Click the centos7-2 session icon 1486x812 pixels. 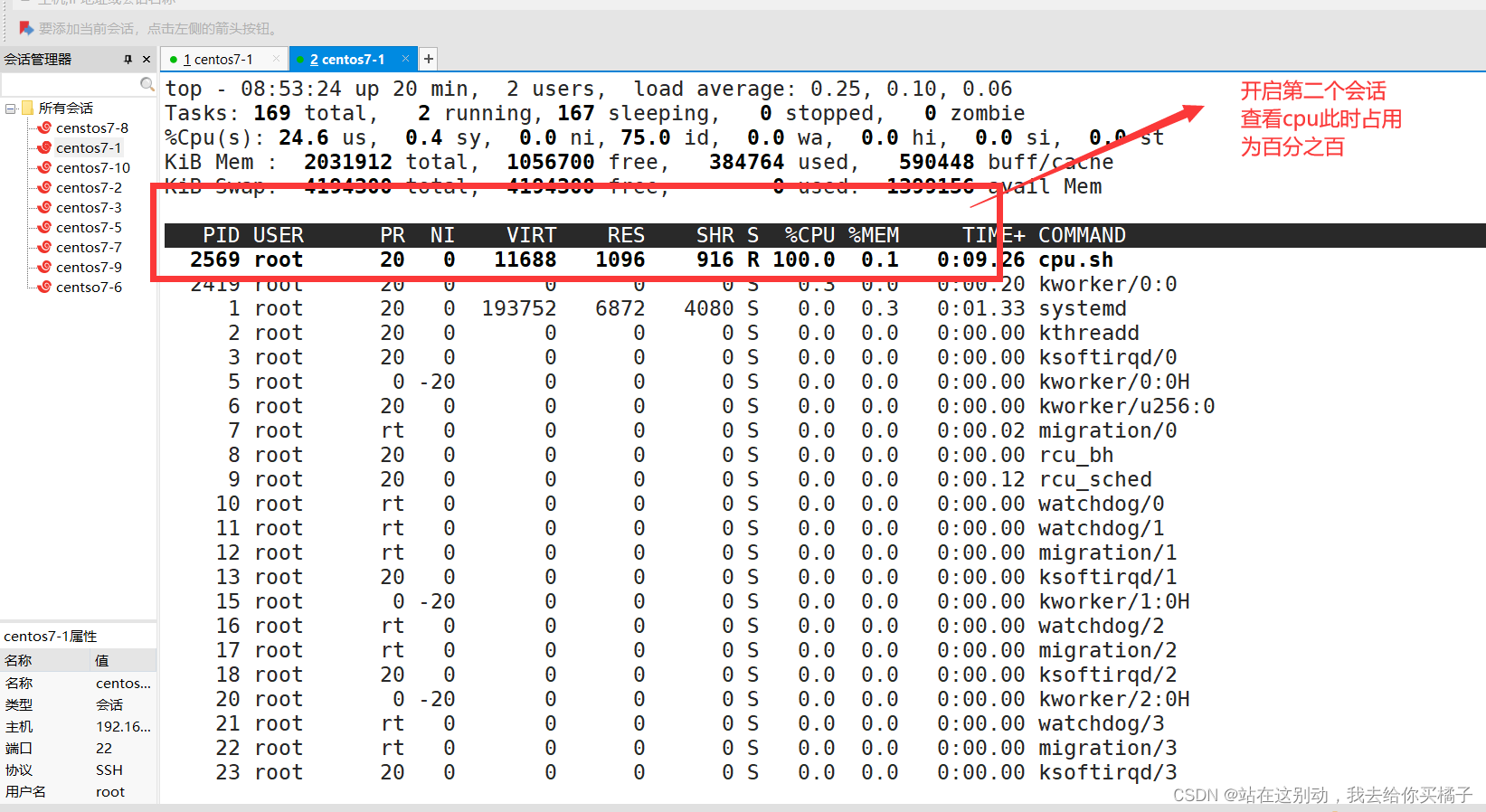point(43,187)
